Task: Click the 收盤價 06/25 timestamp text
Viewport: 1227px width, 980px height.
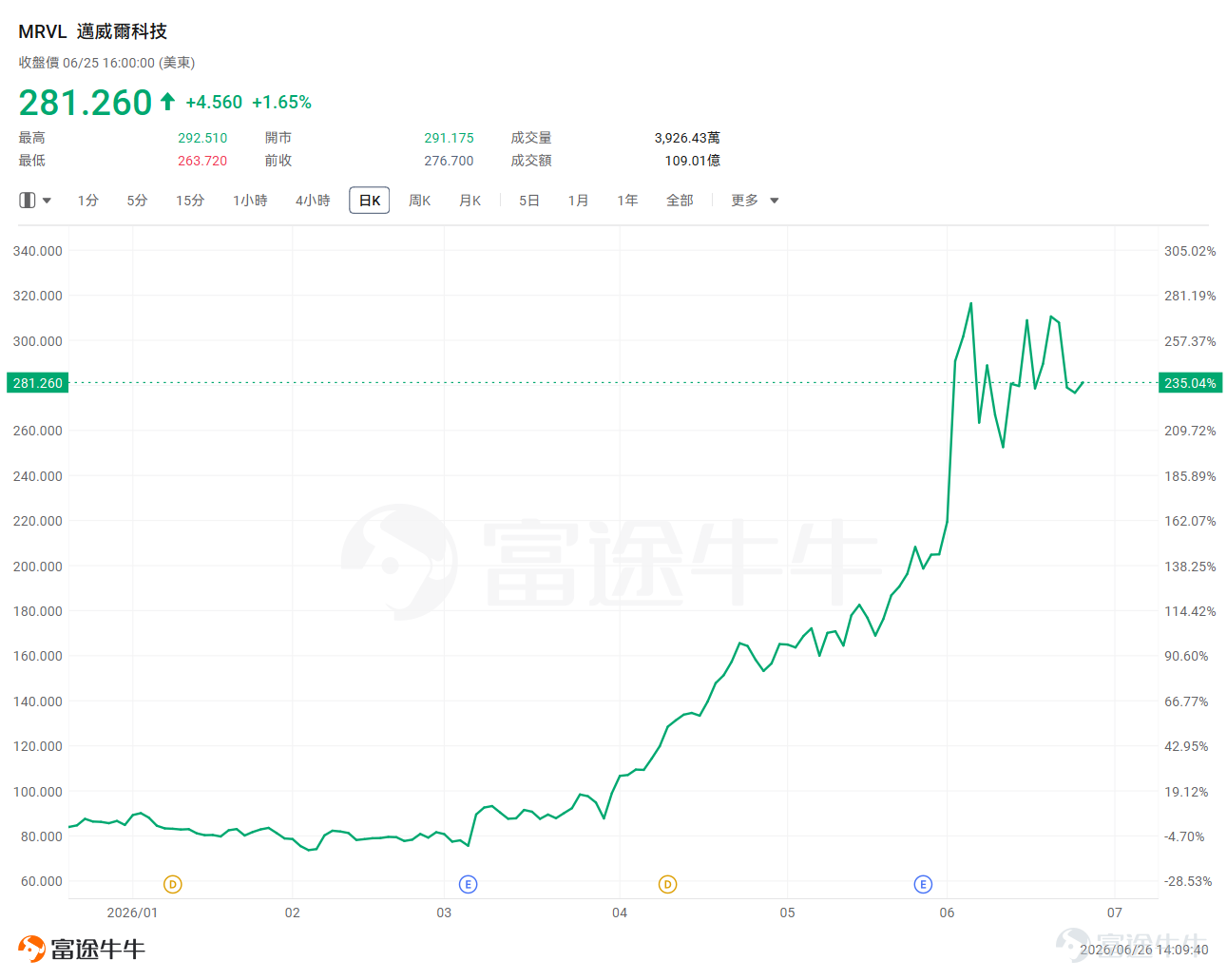Action: 106,63
